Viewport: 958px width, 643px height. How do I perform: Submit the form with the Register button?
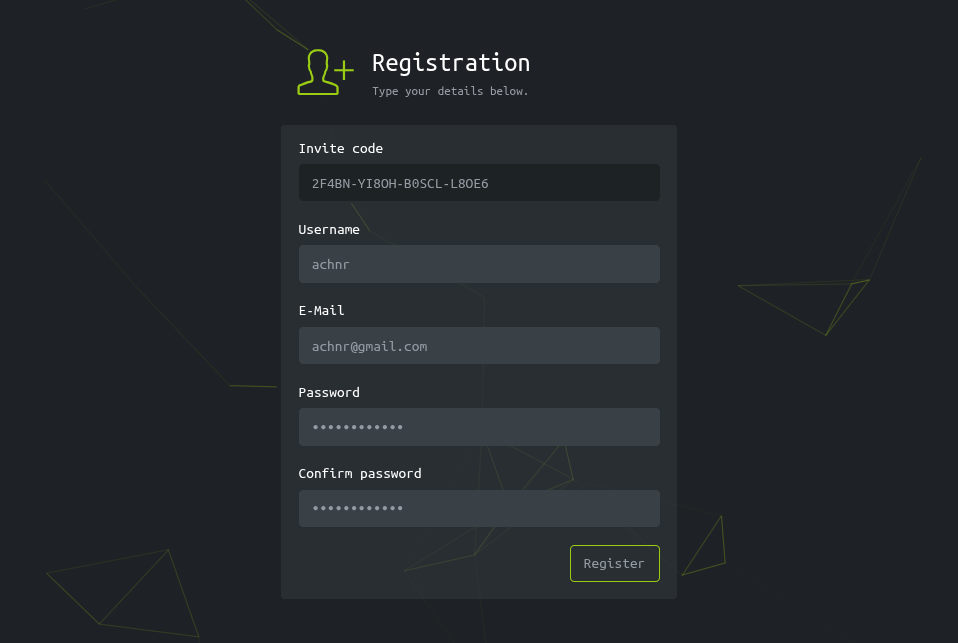point(615,564)
